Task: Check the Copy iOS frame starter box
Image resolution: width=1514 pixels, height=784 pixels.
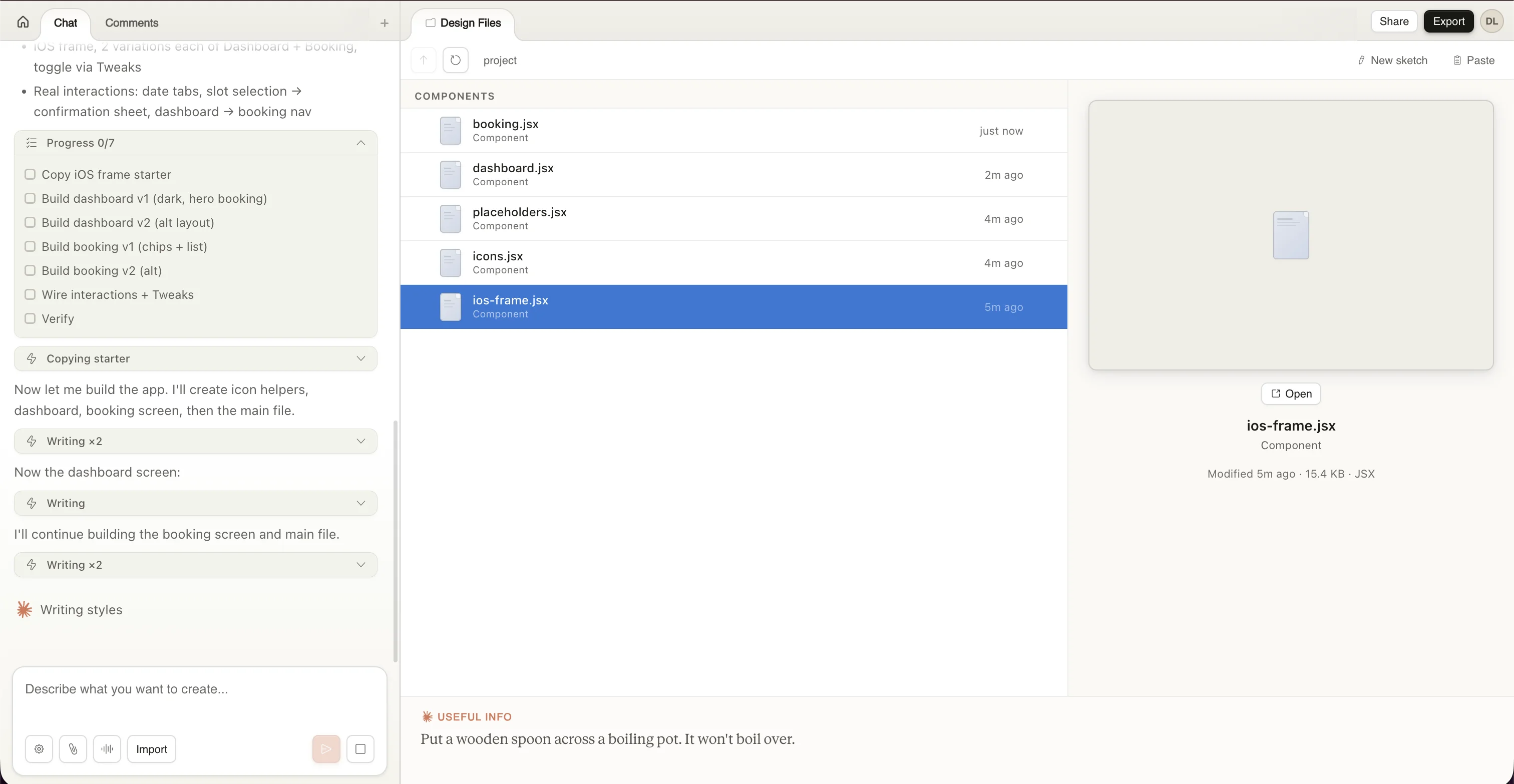Action: point(30,175)
